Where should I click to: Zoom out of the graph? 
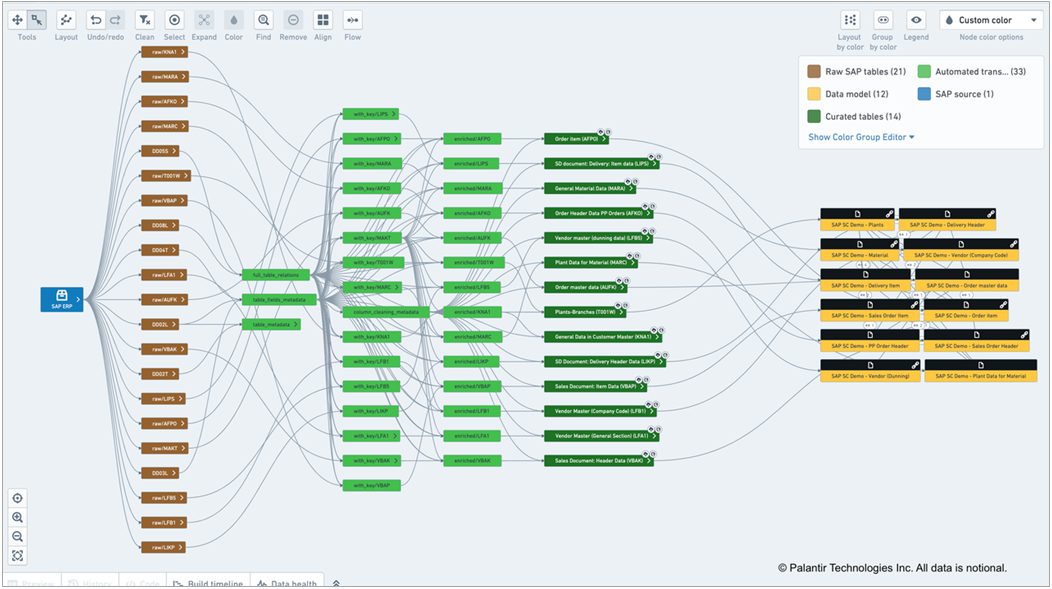pyautogui.click(x=17, y=537)
